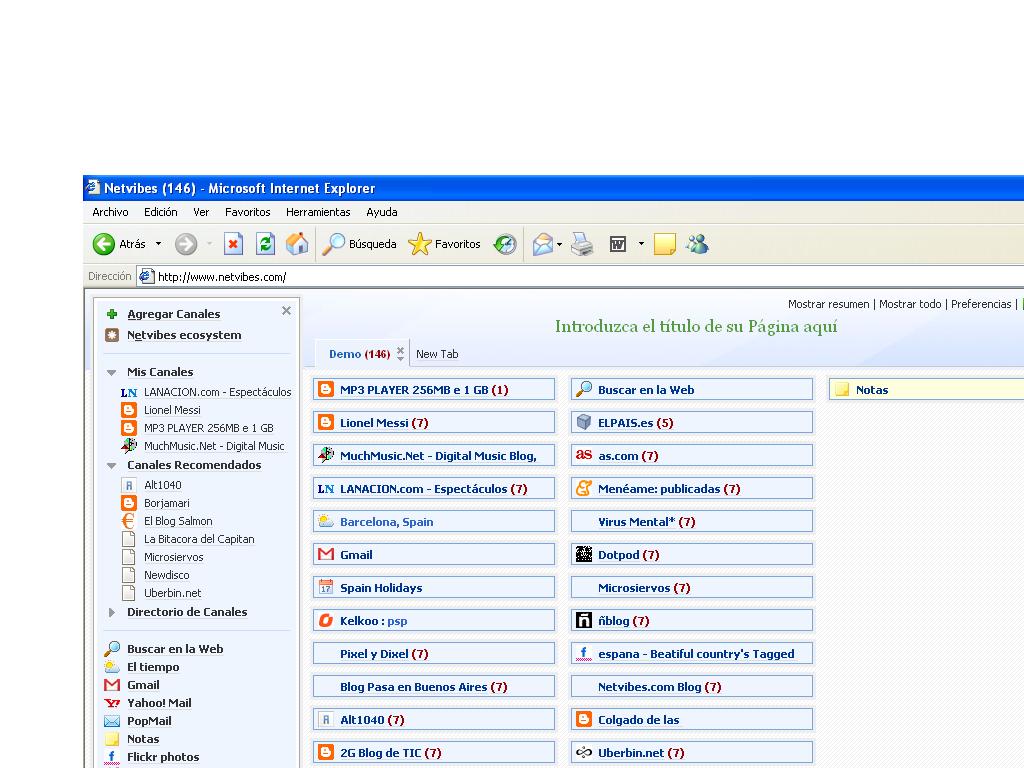Select LANACION.com - Espectáculos under Mis Canales
The image size is (1024, 768).
[217, 392]
